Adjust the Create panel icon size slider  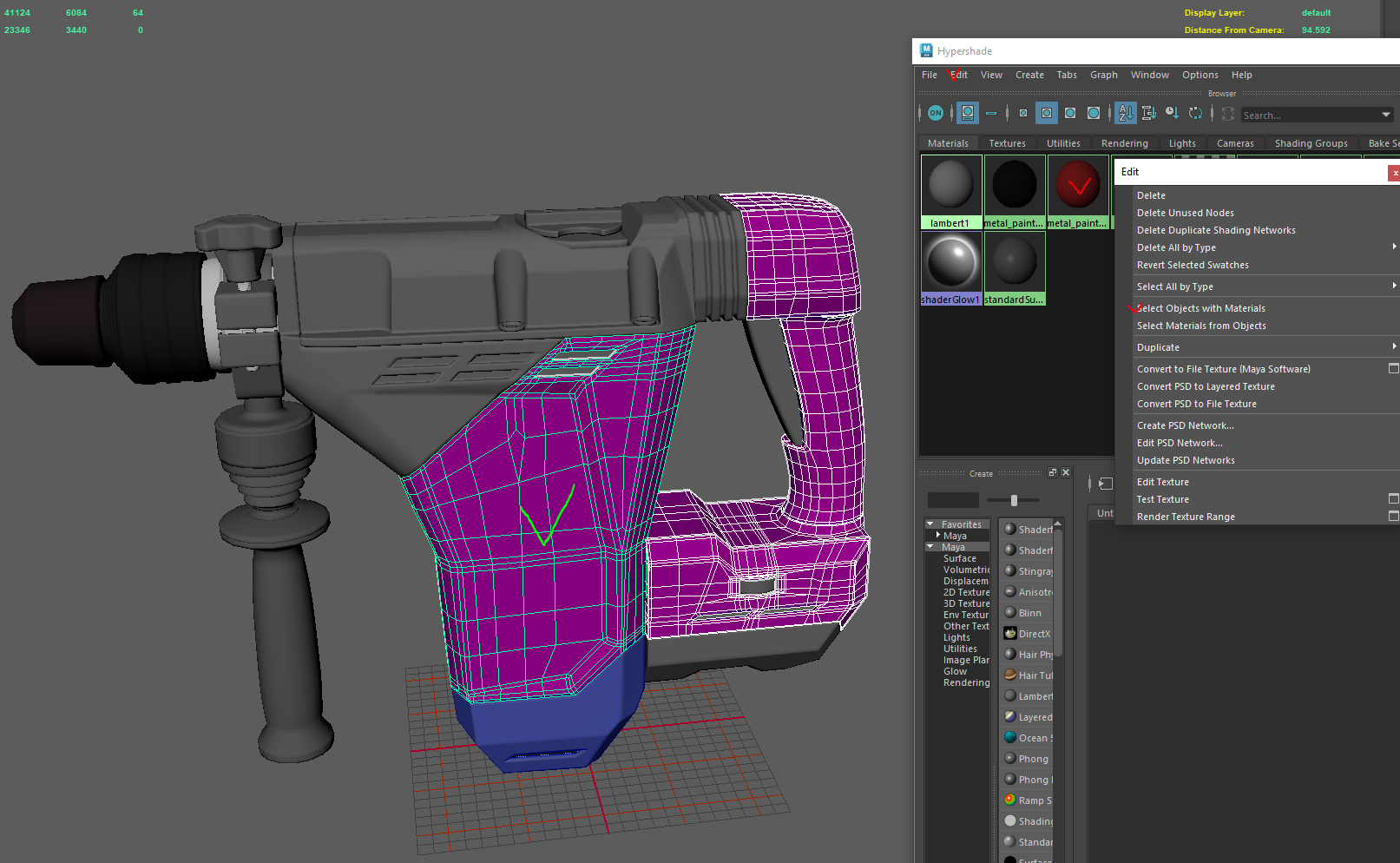coord(1014,500)
